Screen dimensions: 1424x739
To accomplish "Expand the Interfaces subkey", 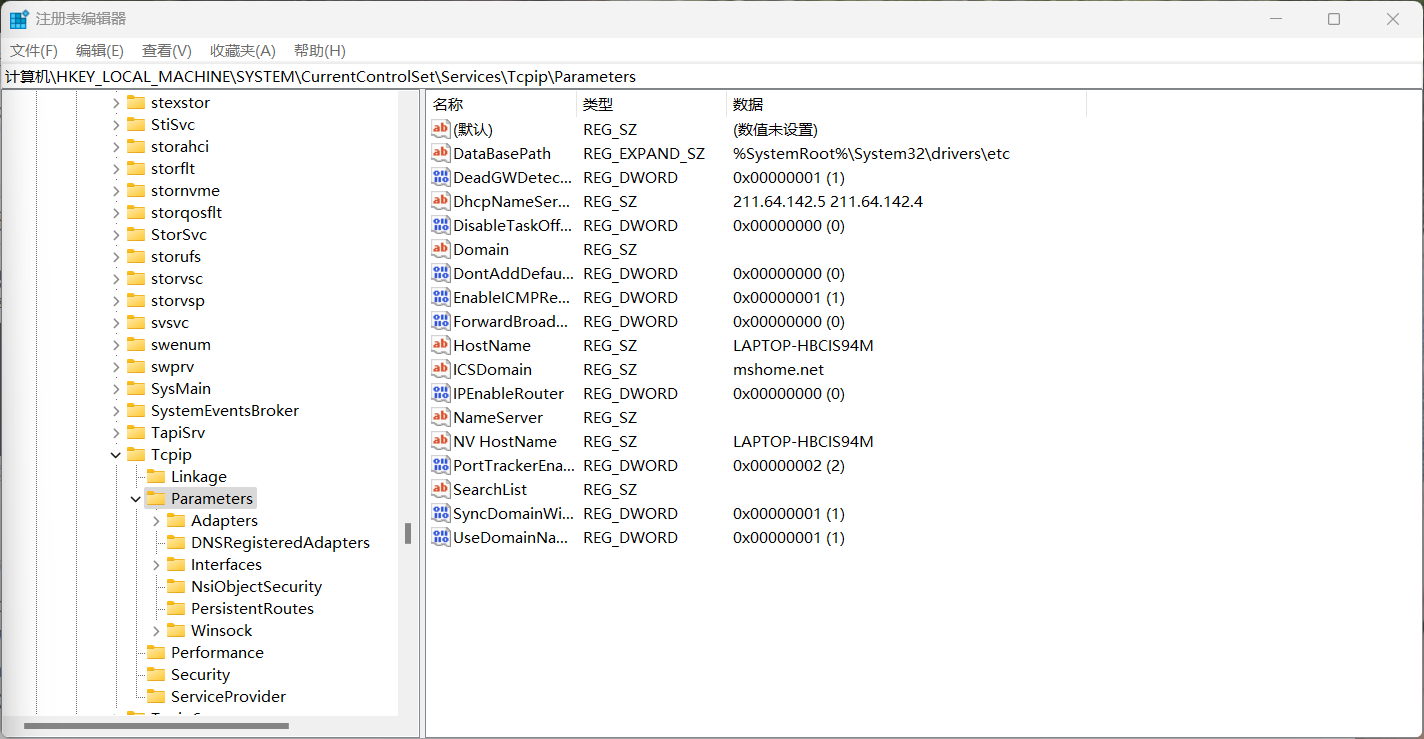I will point(156,565).
